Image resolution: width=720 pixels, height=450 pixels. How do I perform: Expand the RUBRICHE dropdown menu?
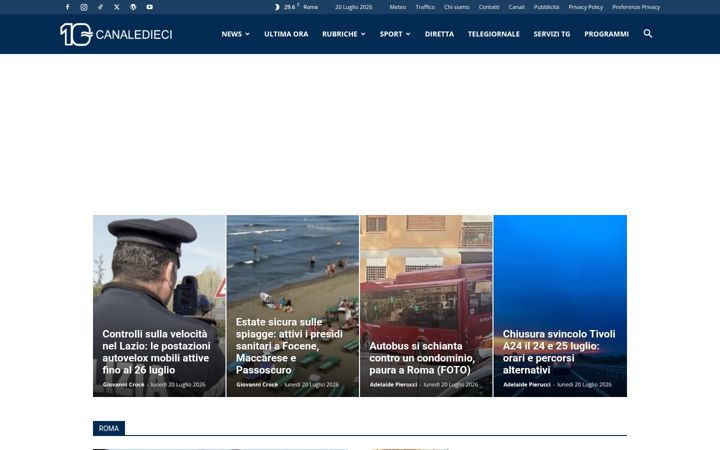pos(344,34)
